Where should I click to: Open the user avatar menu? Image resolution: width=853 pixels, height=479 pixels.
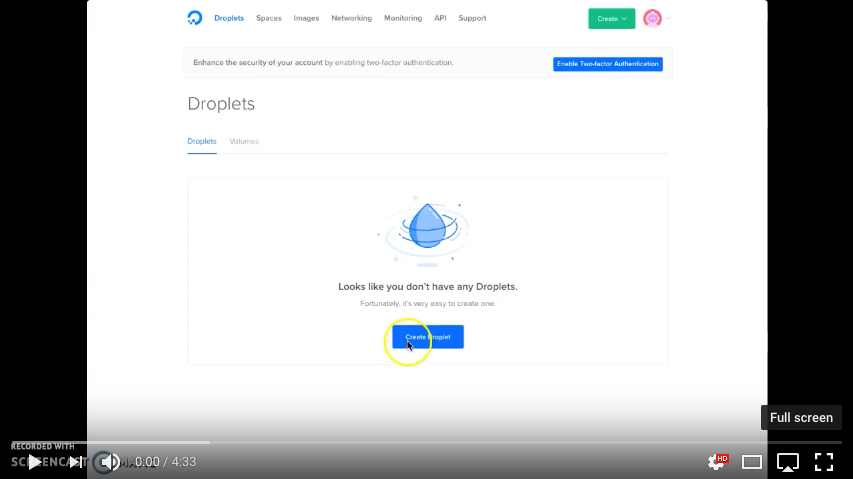click(x=652, y=18)
